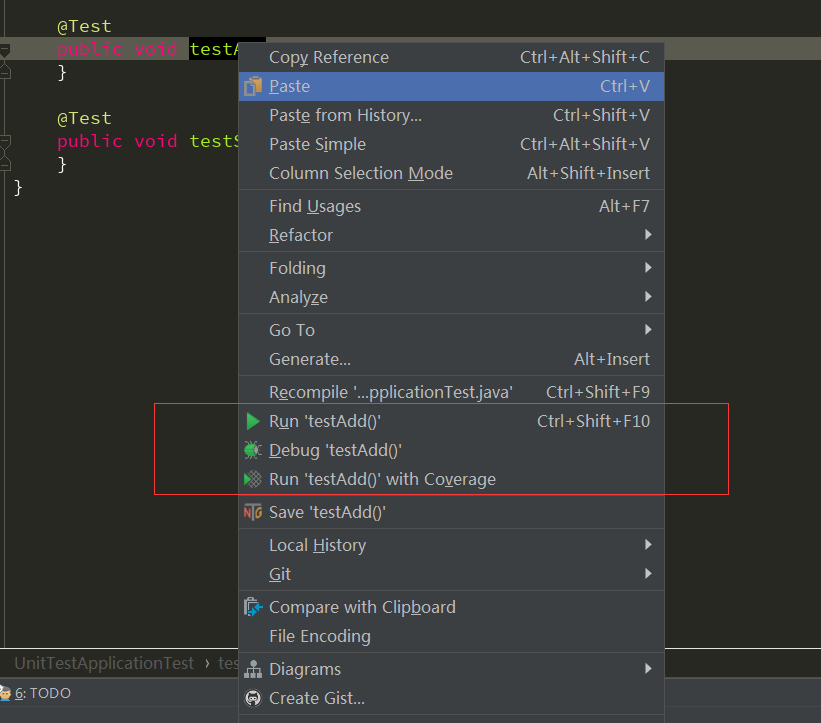Expand the Local History submenu arrow

(x=648, y=545)
